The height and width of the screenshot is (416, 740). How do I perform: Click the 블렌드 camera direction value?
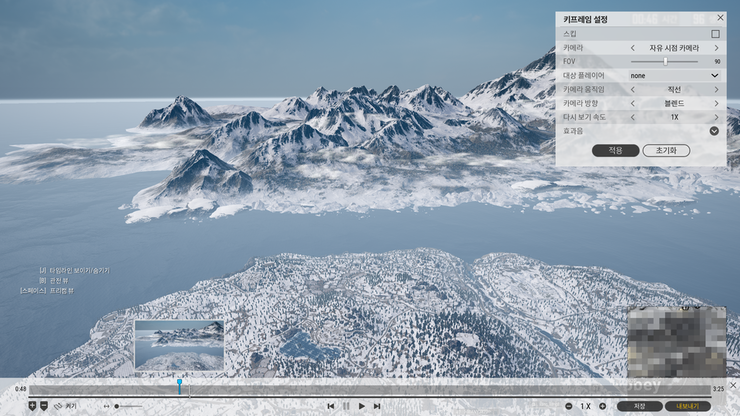tap(674, 103)
